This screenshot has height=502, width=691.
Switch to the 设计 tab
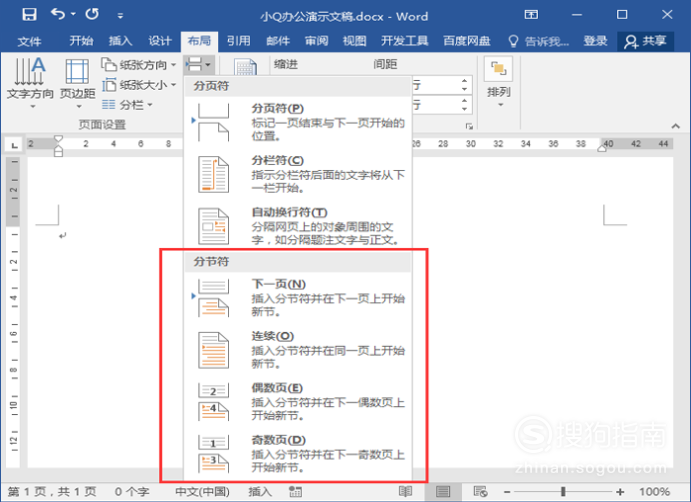pos(160,41)
